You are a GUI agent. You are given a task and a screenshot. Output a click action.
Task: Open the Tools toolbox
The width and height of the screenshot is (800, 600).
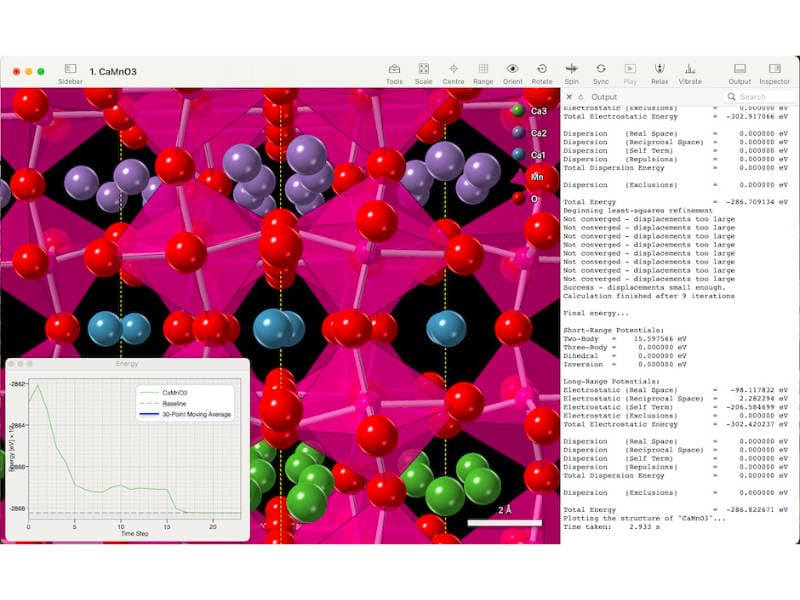click(394, 69)
